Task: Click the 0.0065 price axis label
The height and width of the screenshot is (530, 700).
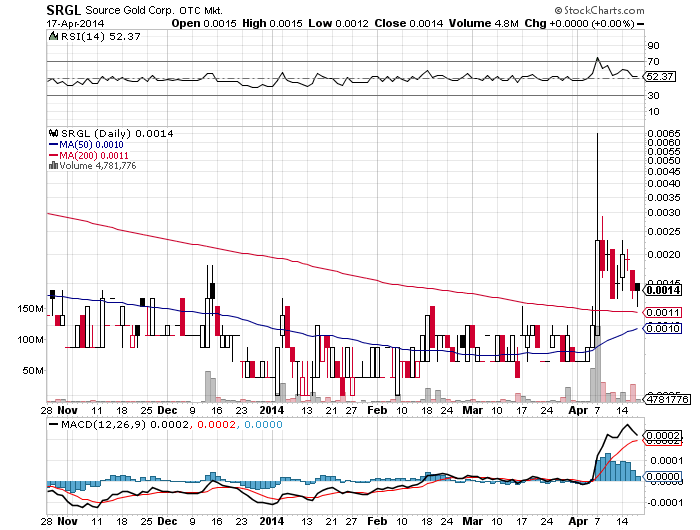Action: [x=664, y=134]
